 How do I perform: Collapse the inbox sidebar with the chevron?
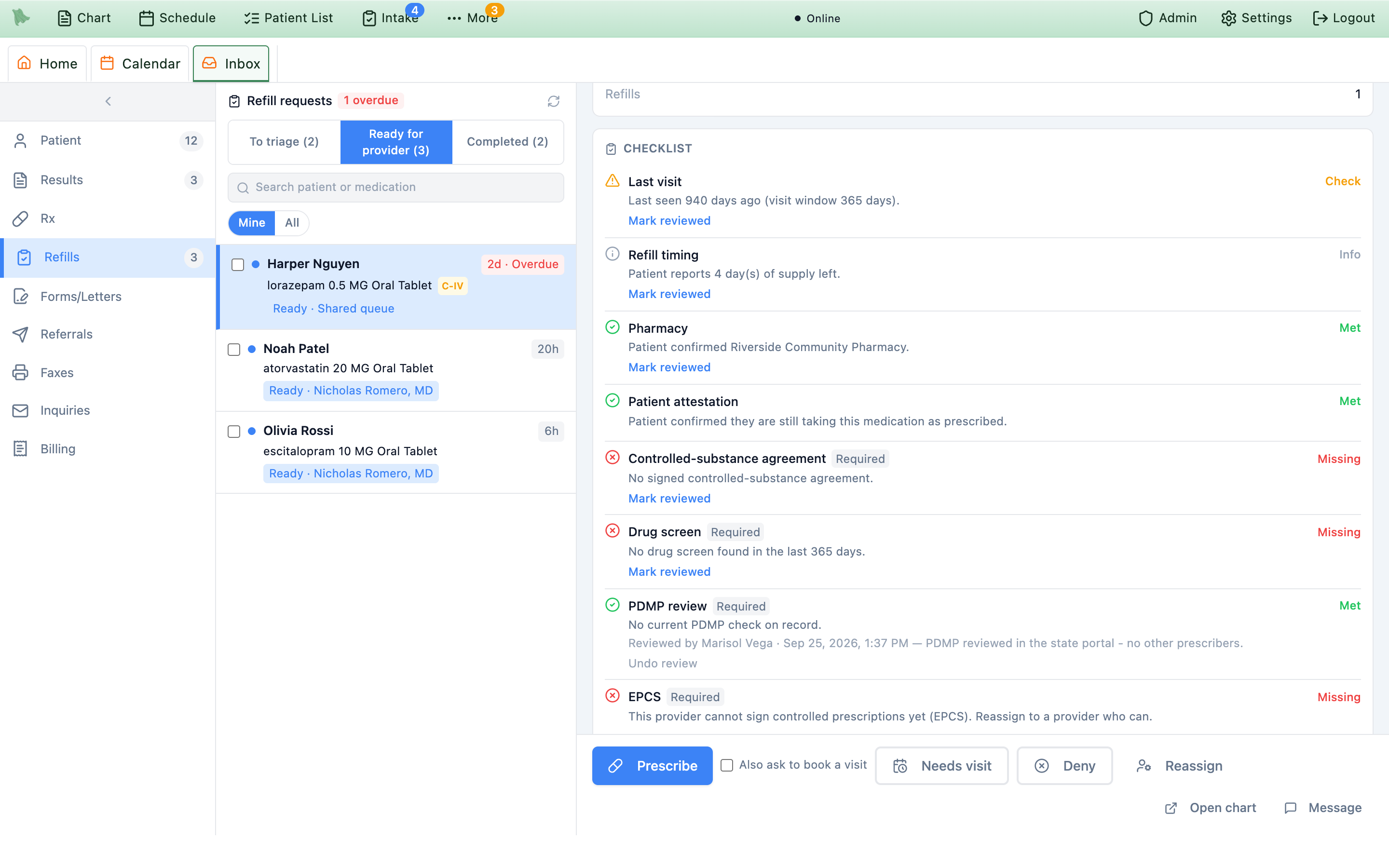[108, 101]
